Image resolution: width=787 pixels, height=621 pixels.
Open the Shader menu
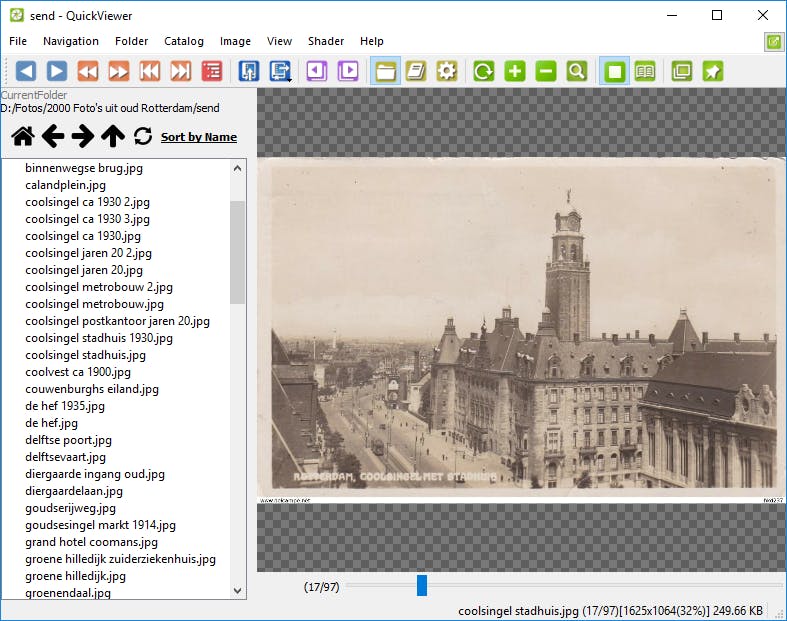pyautogui.click(x=326, y=41)
